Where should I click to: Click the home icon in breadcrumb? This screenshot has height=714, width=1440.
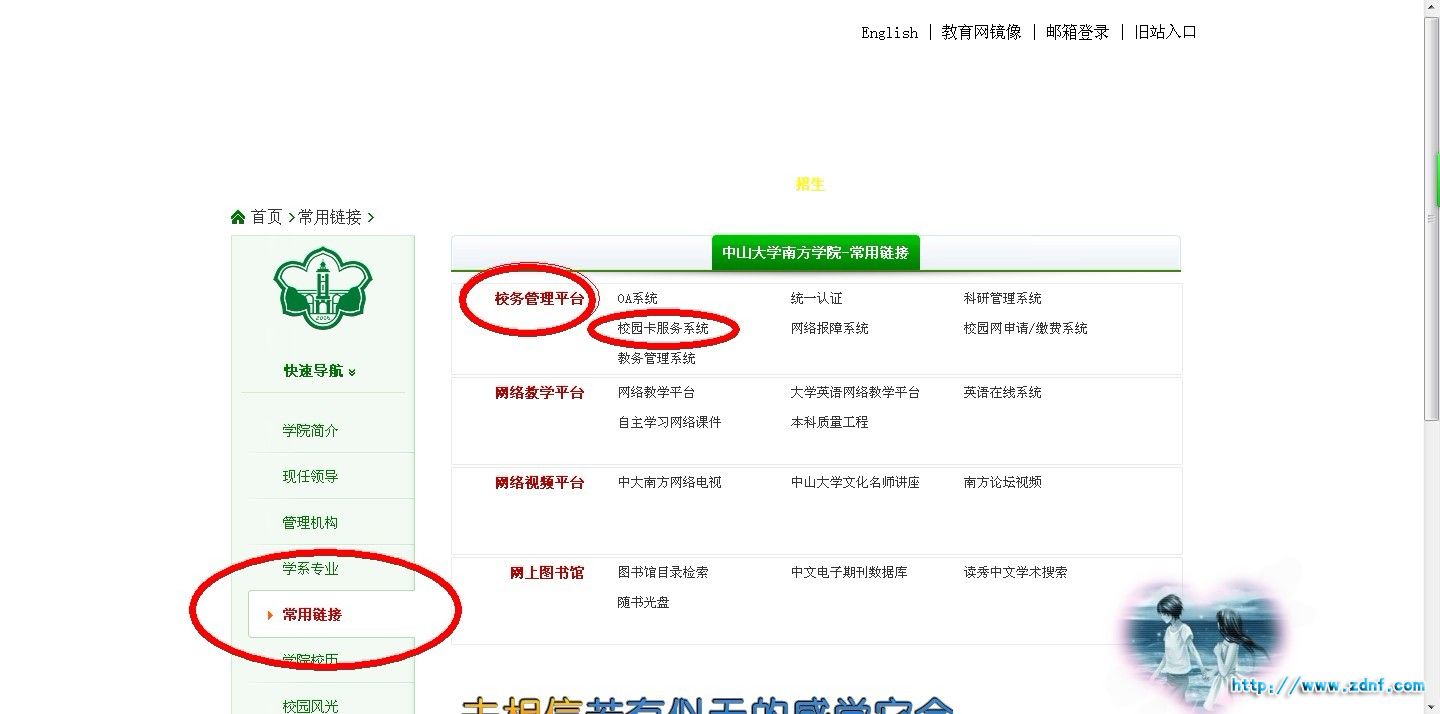point(238,217)
